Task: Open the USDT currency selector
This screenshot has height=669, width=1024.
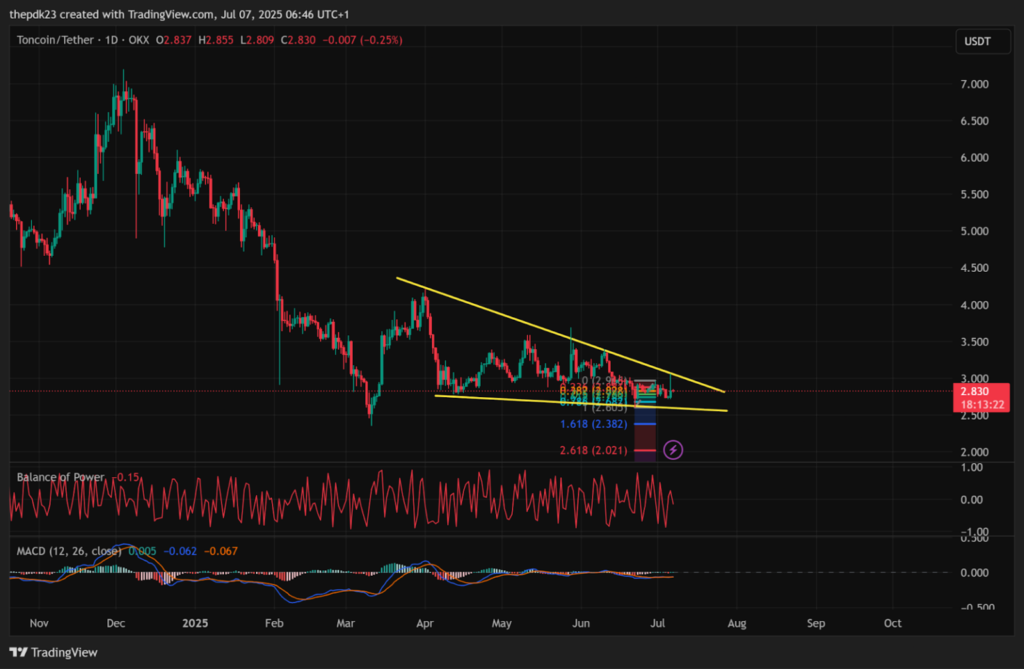Action: click(x=981, y=41)
